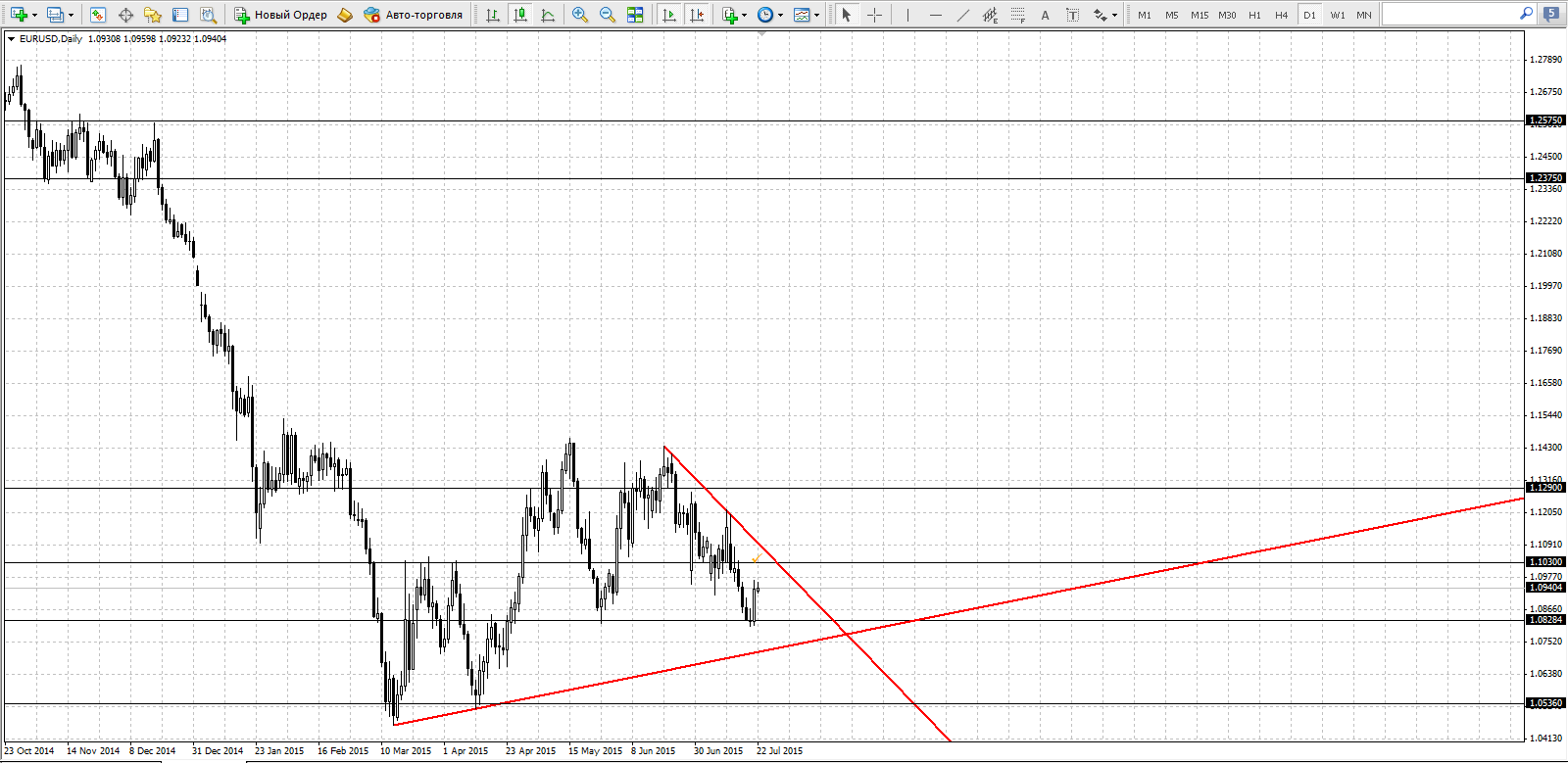Screen dimensions: 1568x763
Task: Zoom in on the chart
Action: pos(580,15)
